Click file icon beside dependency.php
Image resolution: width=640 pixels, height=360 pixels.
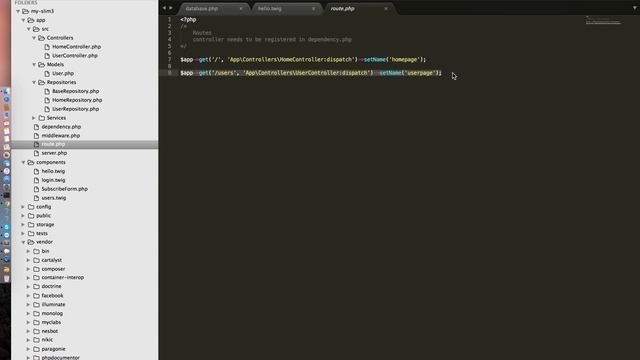[36, 127]
